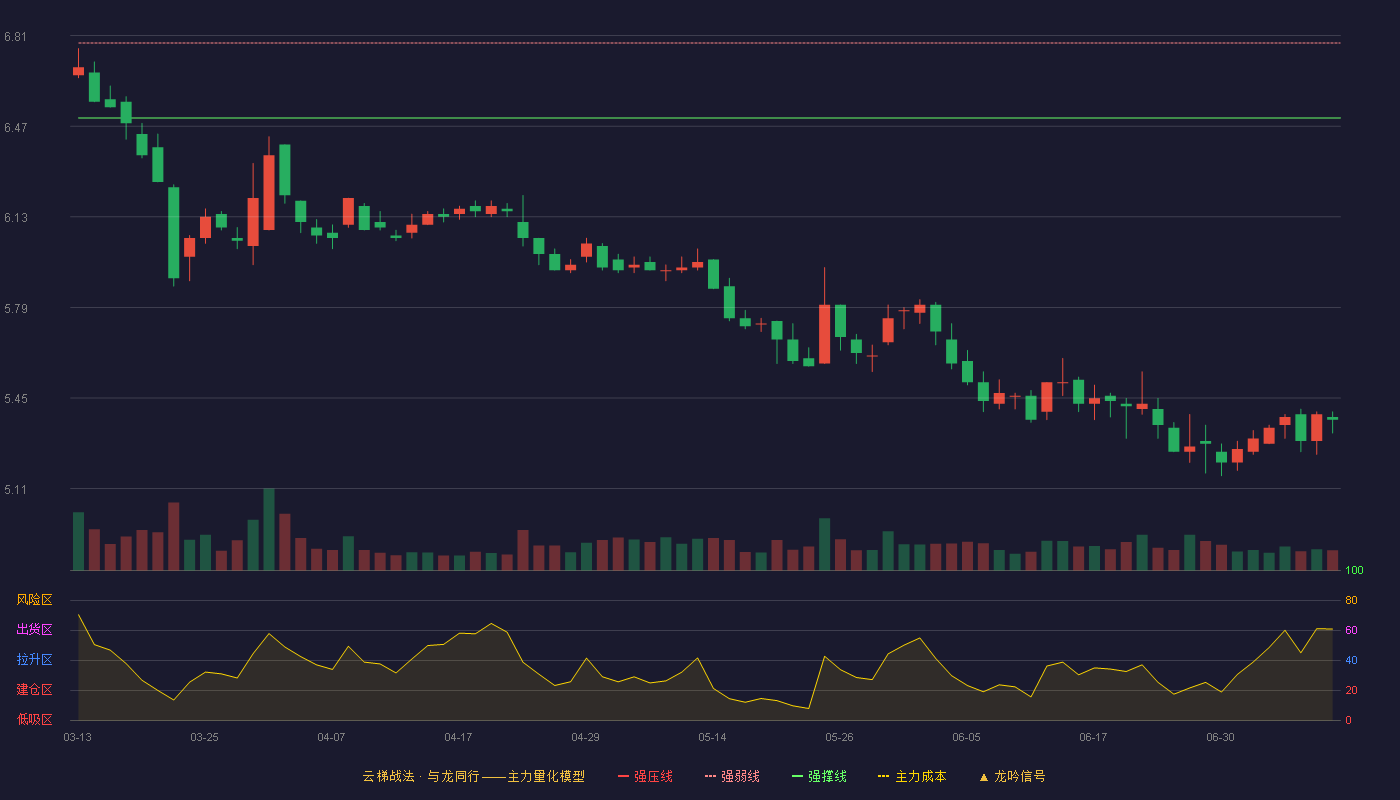This screenshot has height=800, width=1400.
Task: Click the 05-26 date label
Action: (x=839, y=737)
